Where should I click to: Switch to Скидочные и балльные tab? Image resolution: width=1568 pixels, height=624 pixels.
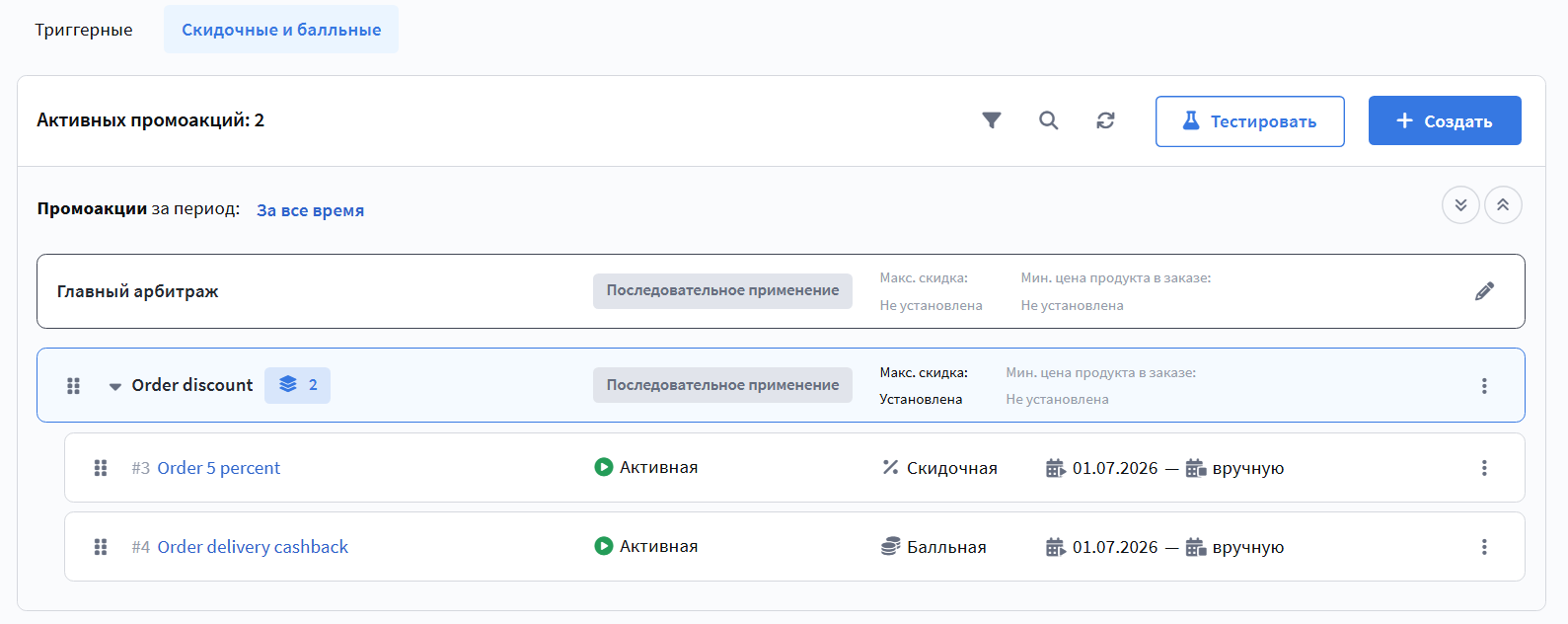[281, 30]
